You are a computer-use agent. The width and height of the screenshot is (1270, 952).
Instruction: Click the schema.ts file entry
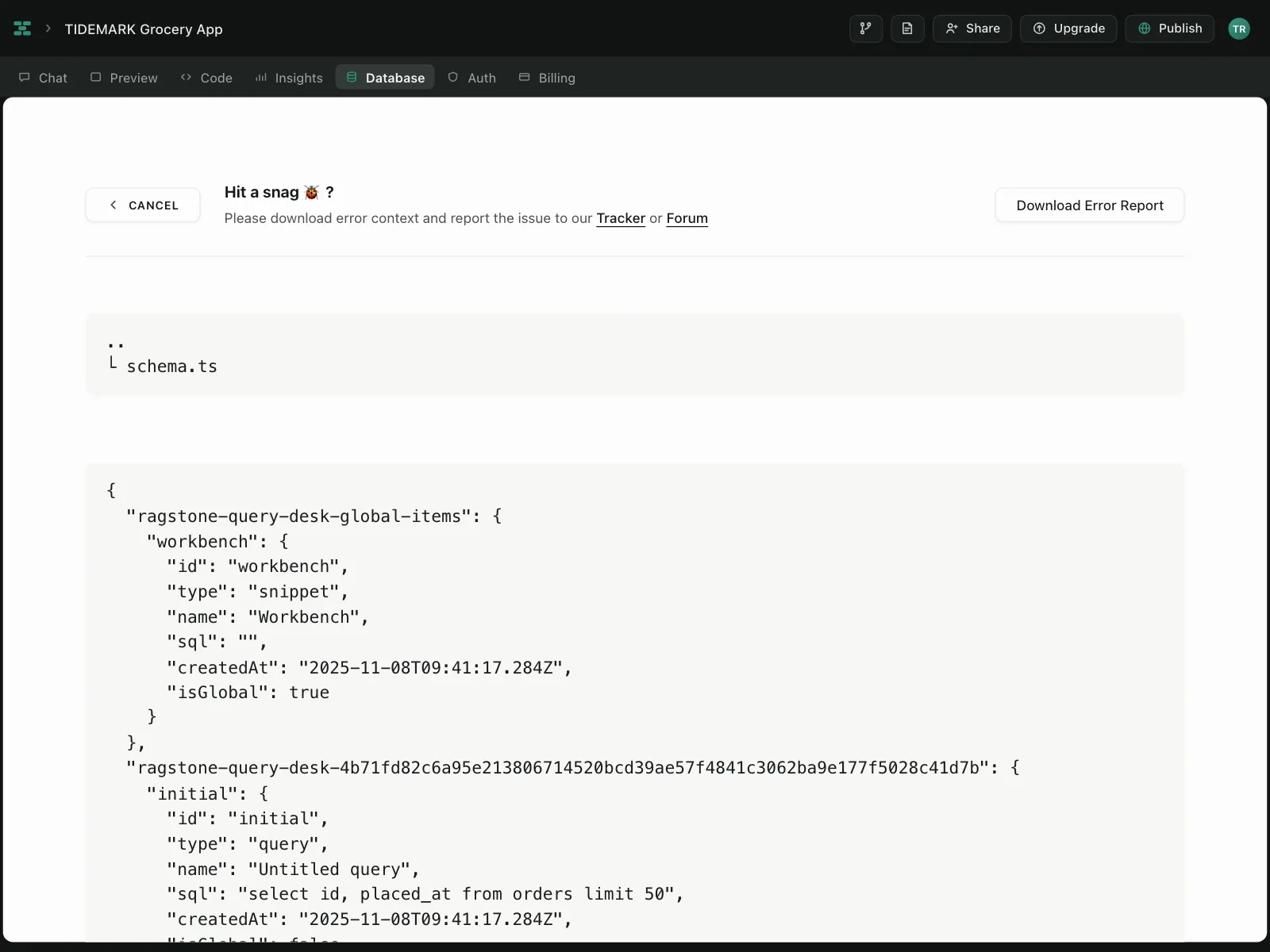(x=171, y=367)
